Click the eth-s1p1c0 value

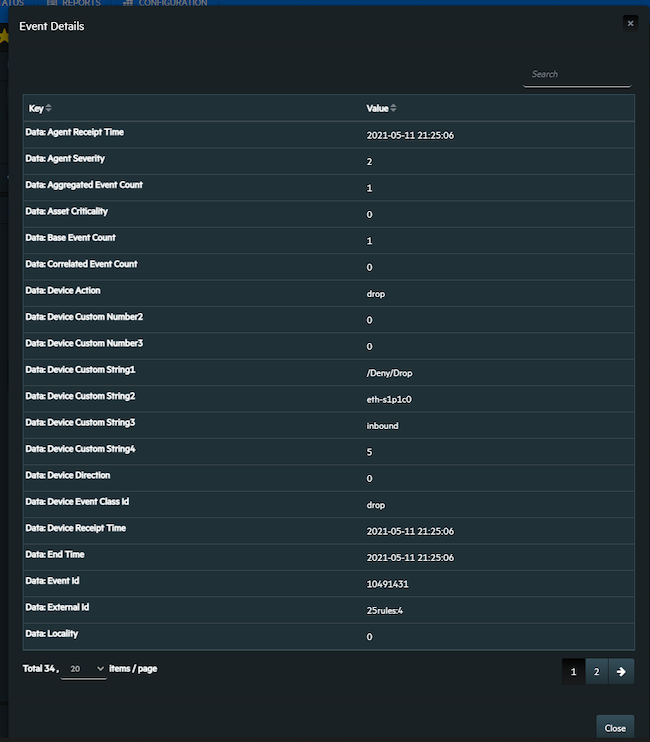[388, 398]
